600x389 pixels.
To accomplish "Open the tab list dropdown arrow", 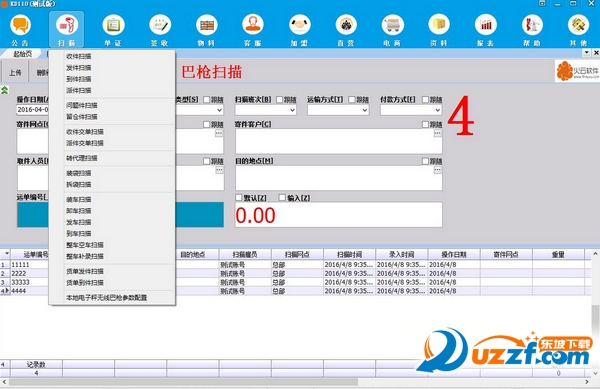I will click(587, 53).
